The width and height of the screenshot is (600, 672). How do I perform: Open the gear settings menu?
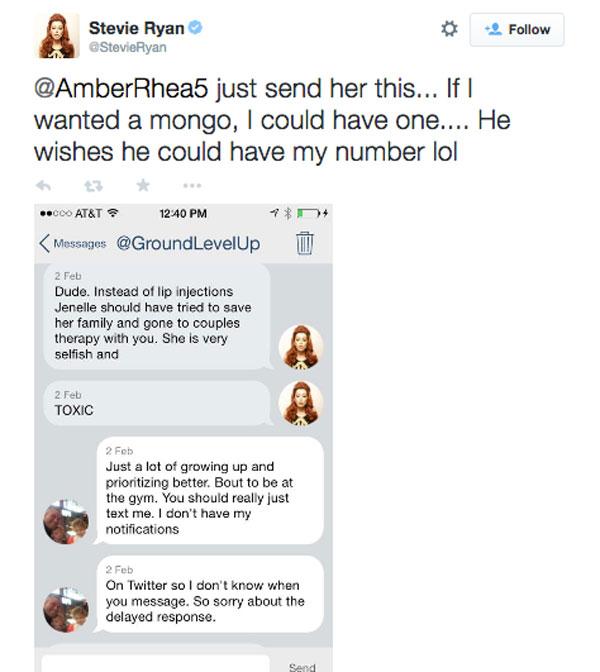[x=449, y=29]
